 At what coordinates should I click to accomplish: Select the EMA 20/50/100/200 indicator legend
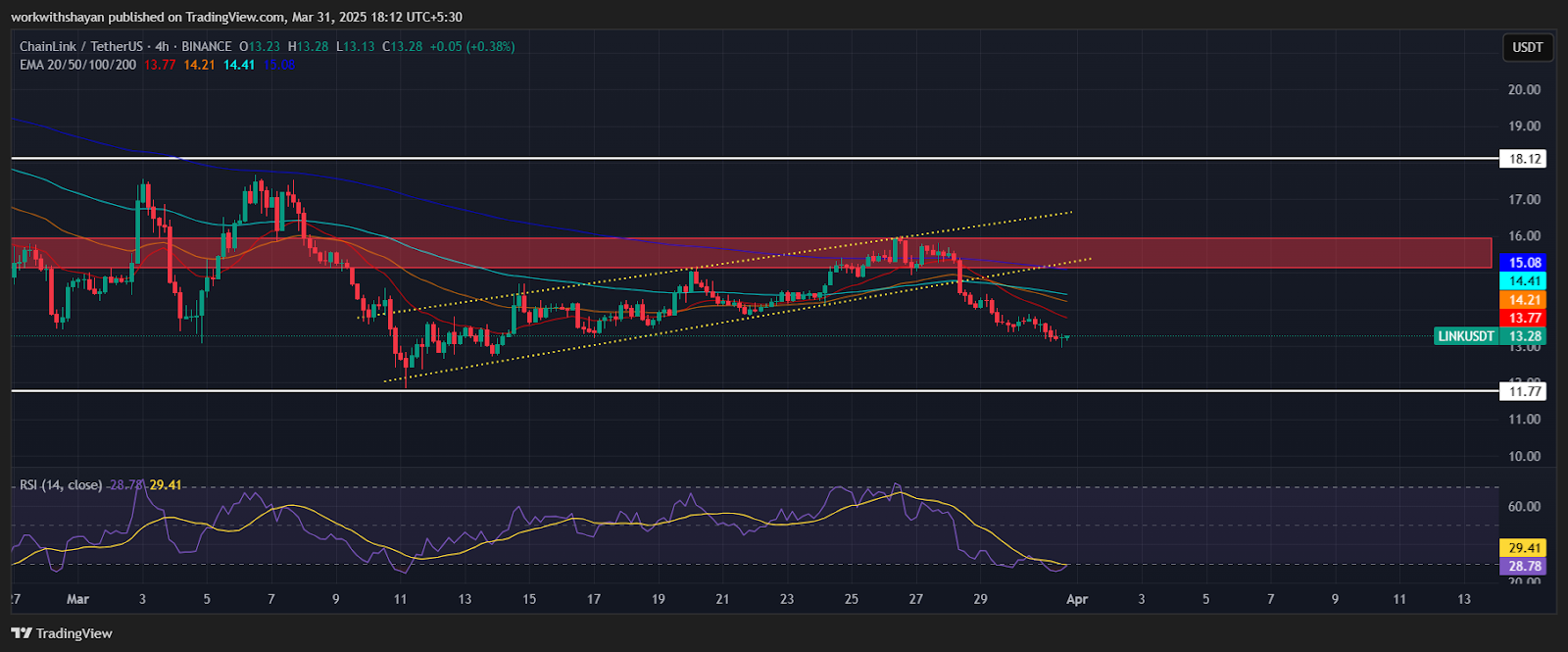[78, 65]
